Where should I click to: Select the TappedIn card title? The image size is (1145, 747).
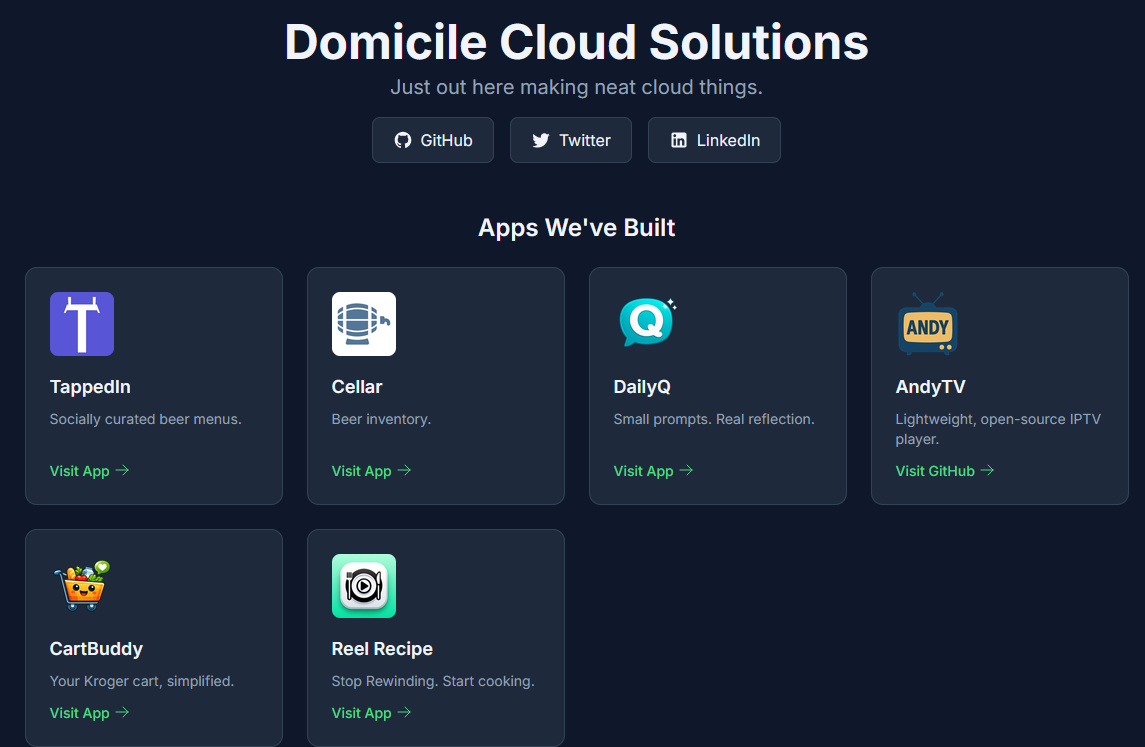tap(90, 387)
